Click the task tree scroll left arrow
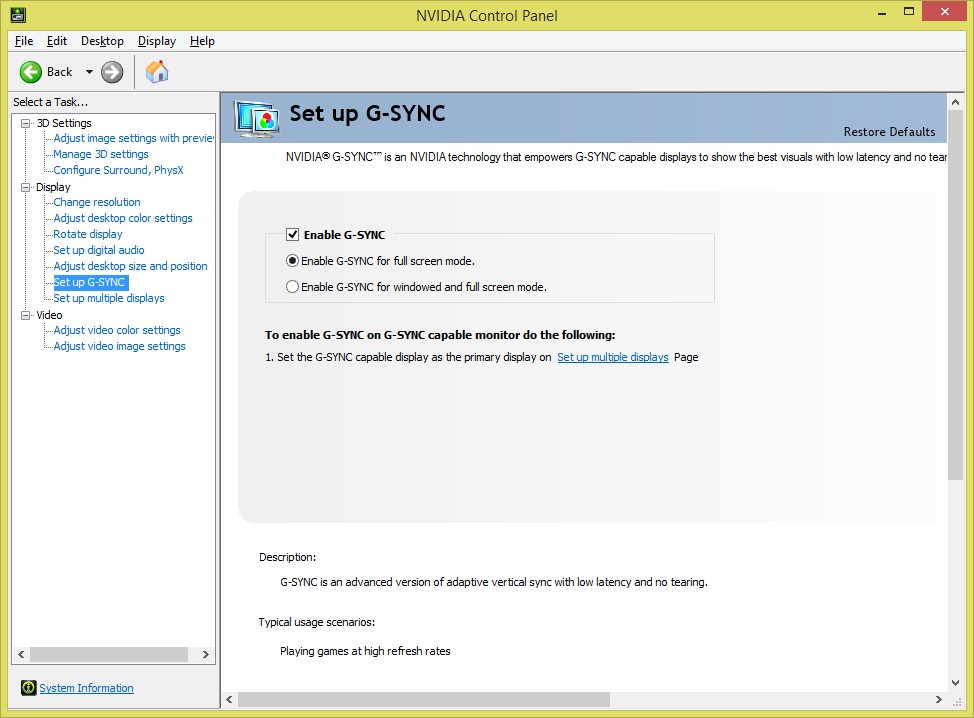Viewport: 974px width, 718px height. click(21, 655)
